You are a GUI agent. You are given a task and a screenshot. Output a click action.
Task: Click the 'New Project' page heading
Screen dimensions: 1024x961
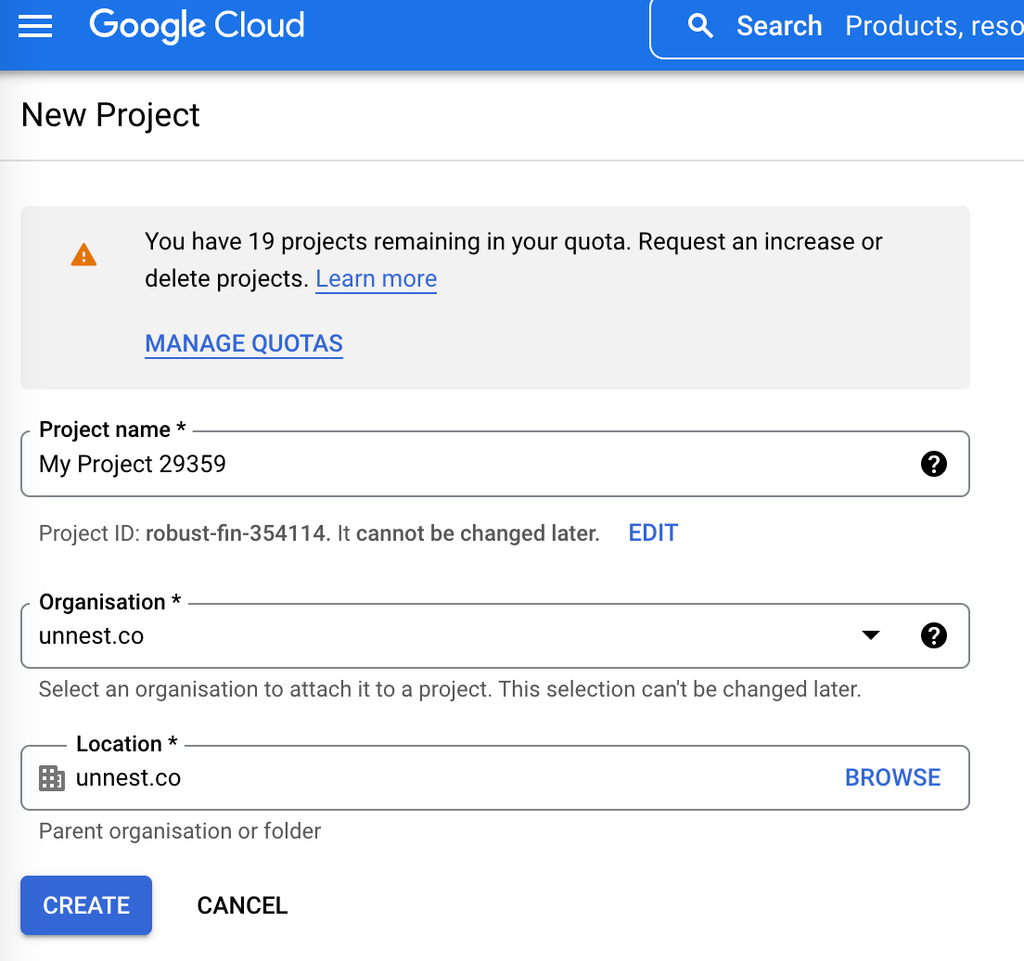(x=110, y=116)
